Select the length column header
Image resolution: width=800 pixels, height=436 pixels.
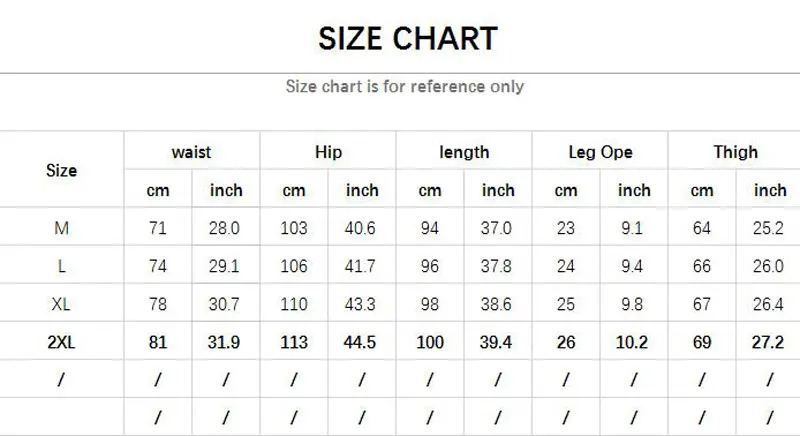click(464, 152)
